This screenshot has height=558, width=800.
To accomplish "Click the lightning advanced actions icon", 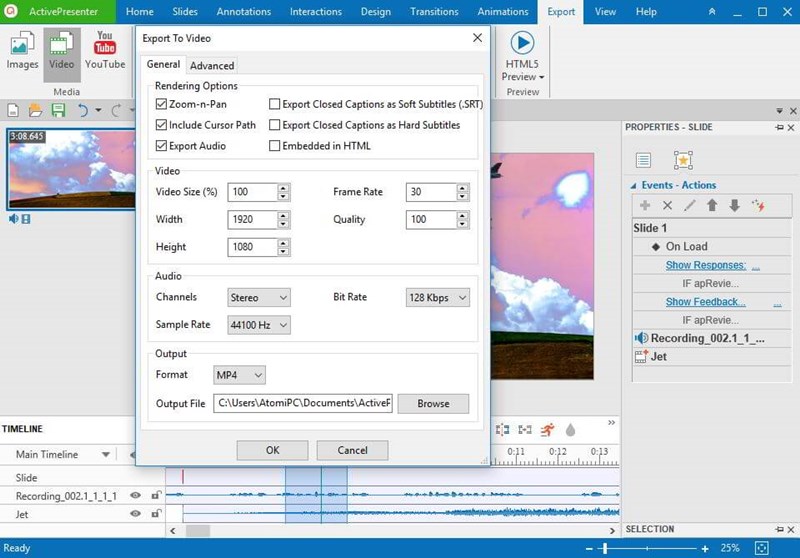I will point(758,206).
